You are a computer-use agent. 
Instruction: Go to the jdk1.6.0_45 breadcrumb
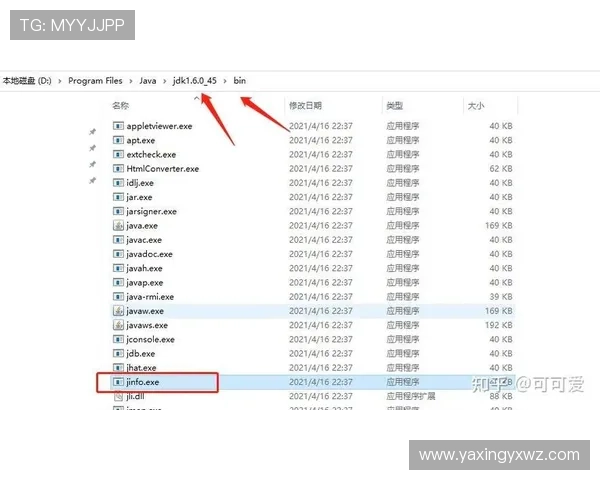(195, 81)
